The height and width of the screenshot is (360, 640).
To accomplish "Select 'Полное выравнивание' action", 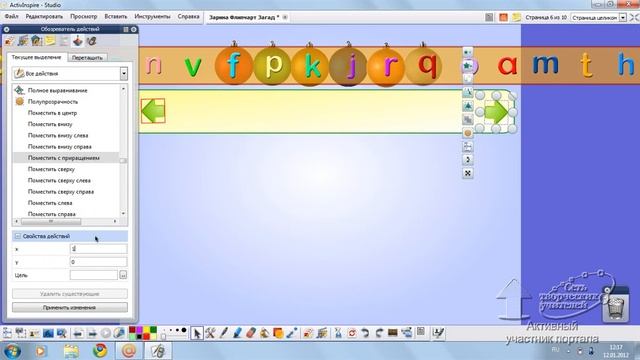I will (x=58, y=90).
